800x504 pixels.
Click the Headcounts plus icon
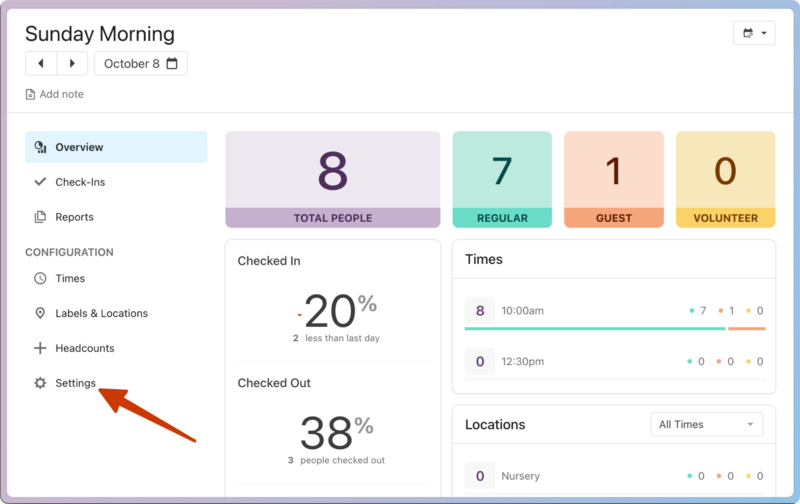point(41,348)
